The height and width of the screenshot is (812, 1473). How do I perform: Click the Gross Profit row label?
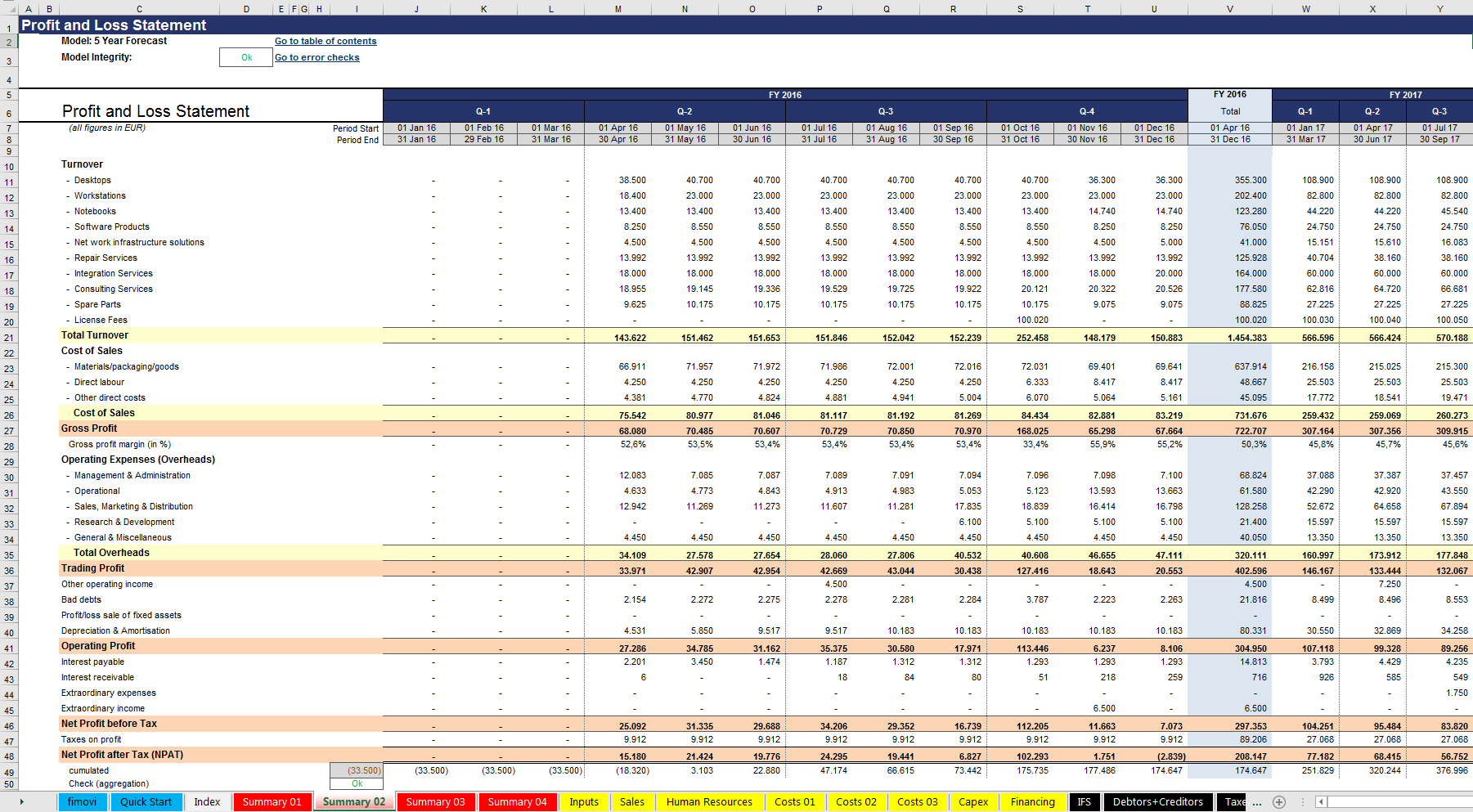tap(89, 428)
